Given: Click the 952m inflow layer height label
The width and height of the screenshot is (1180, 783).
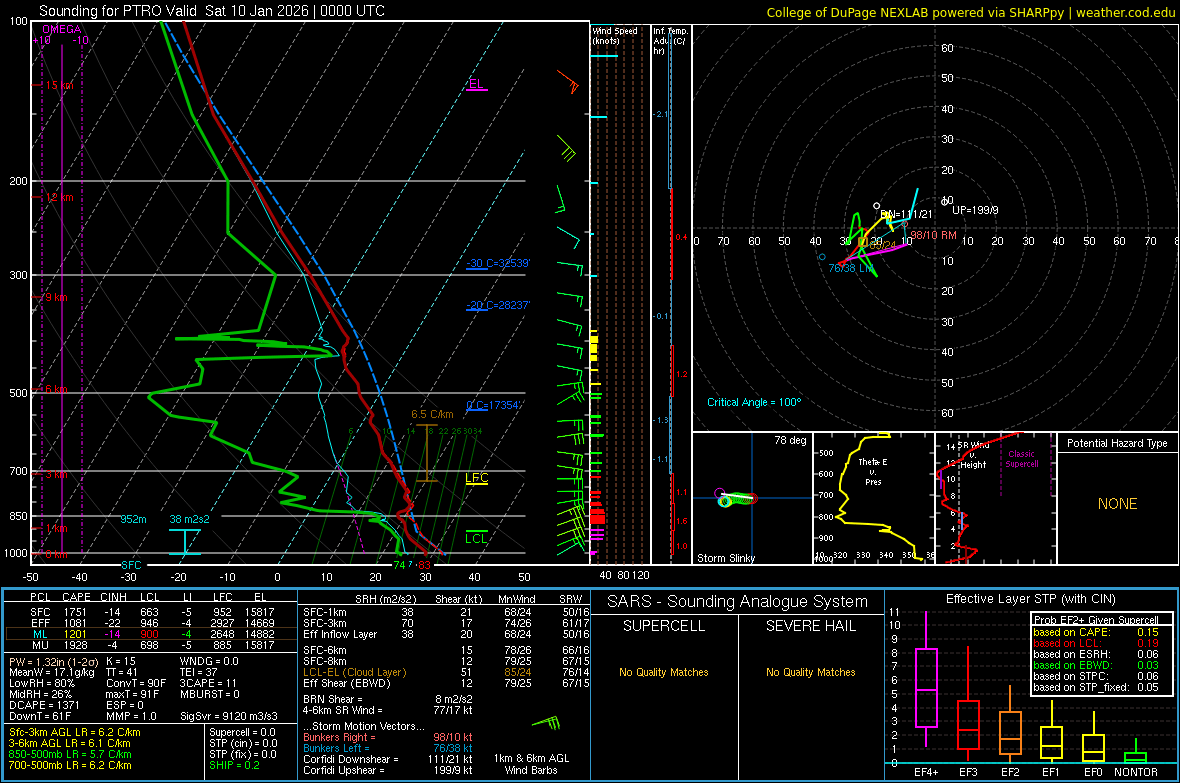Looking at the screenshot, I should (133, 519).
